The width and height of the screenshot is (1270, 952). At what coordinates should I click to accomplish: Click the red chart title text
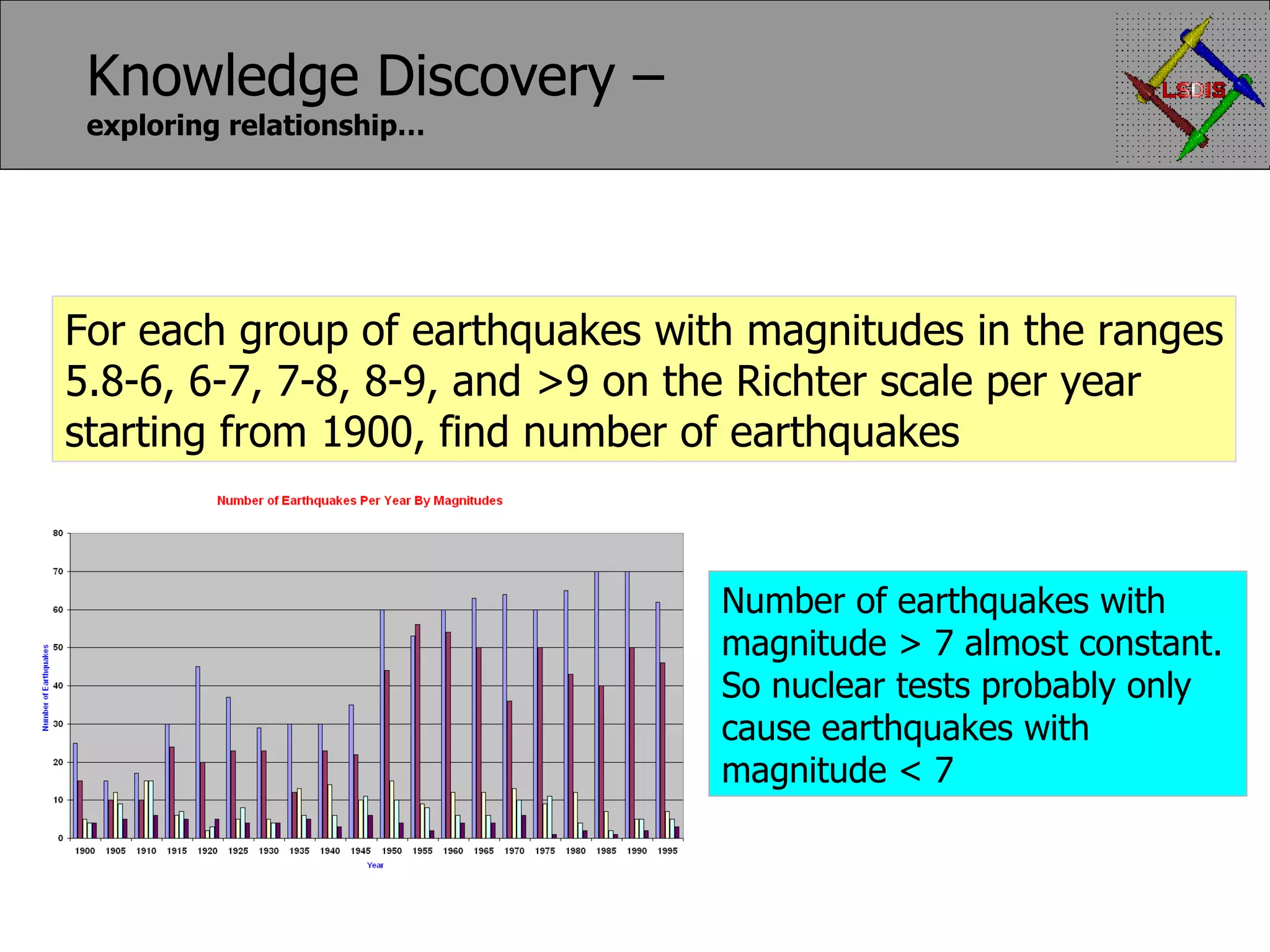[360, 501]
